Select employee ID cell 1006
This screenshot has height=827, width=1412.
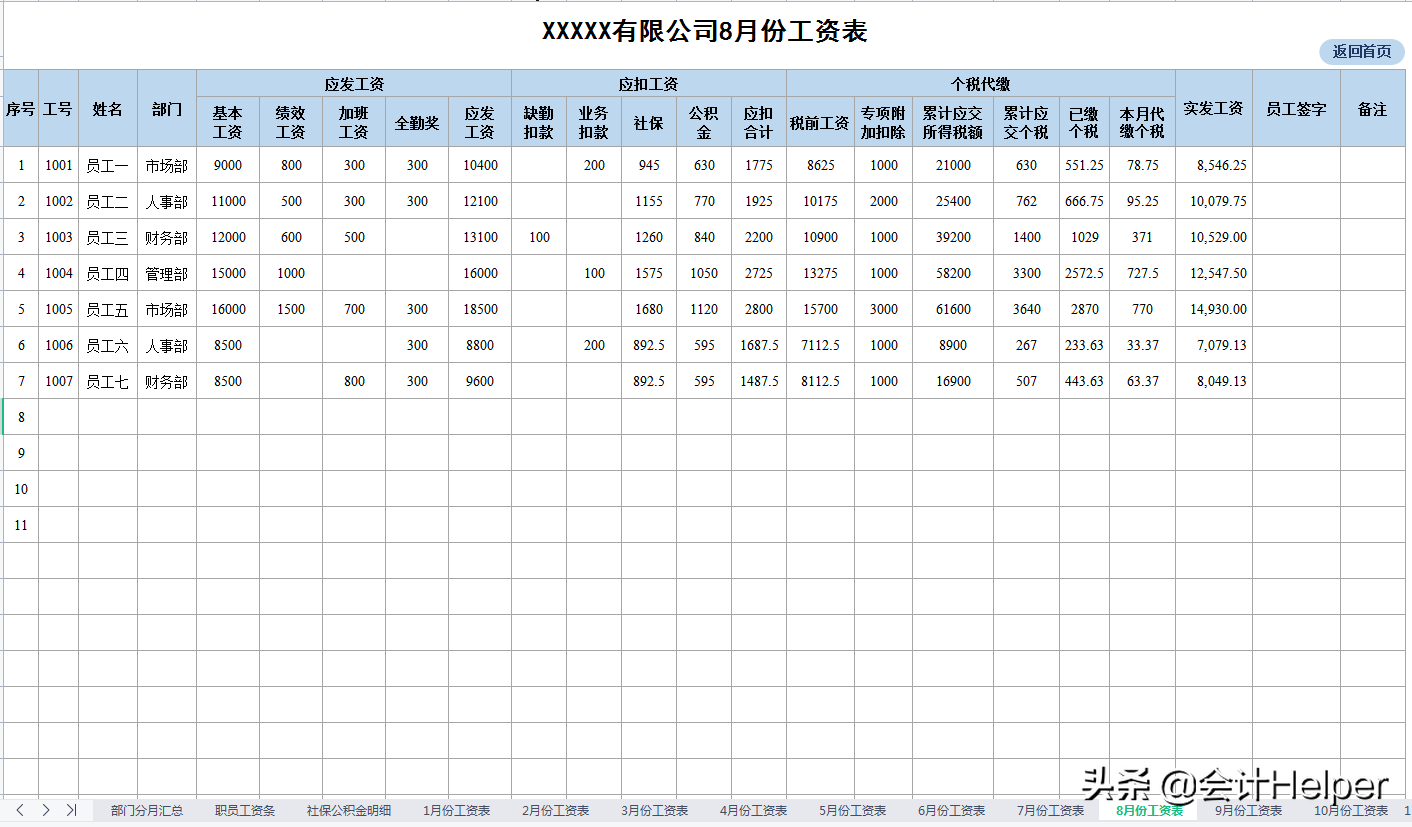(59, 345)
